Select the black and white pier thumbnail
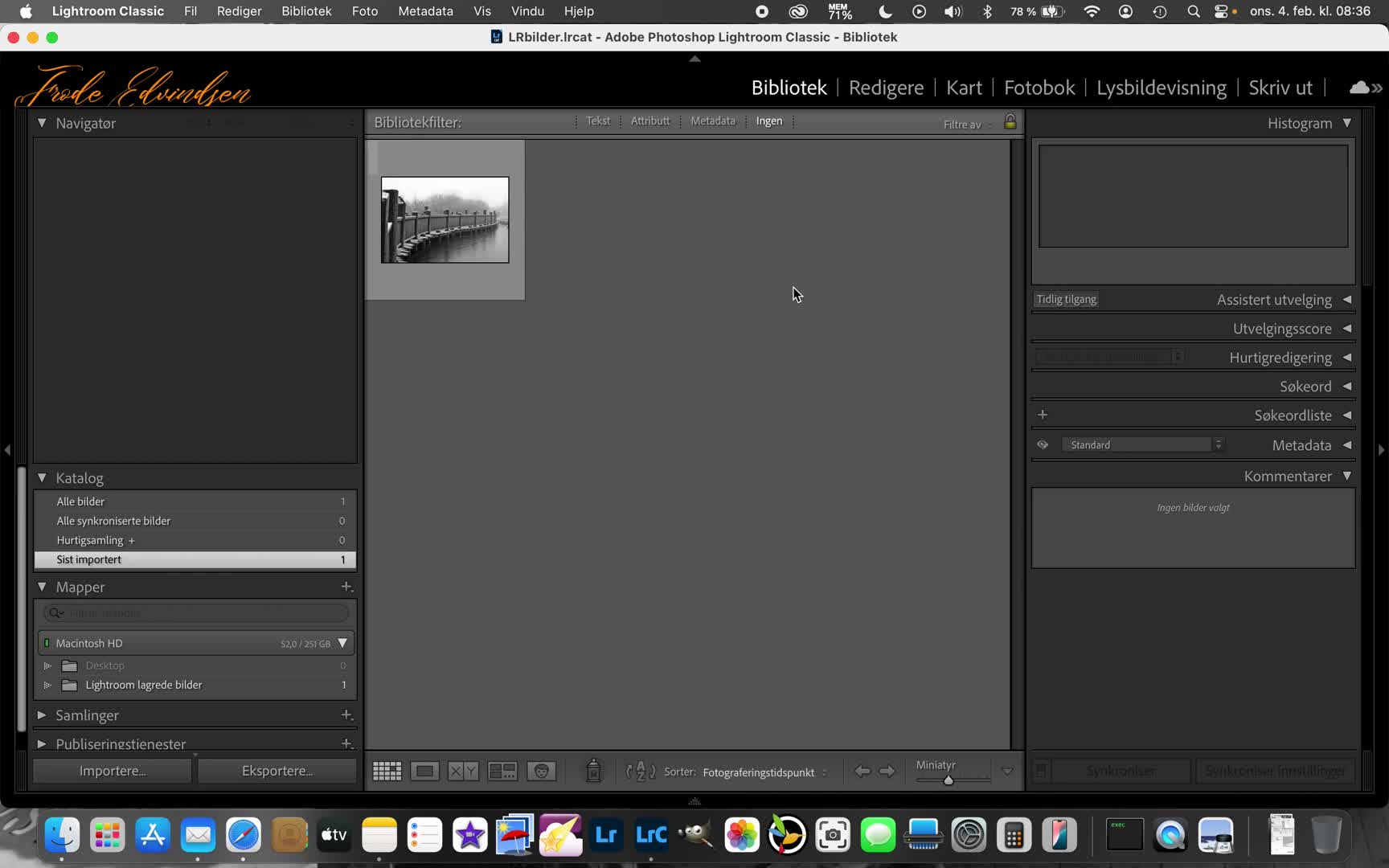 tap(445, 219)
